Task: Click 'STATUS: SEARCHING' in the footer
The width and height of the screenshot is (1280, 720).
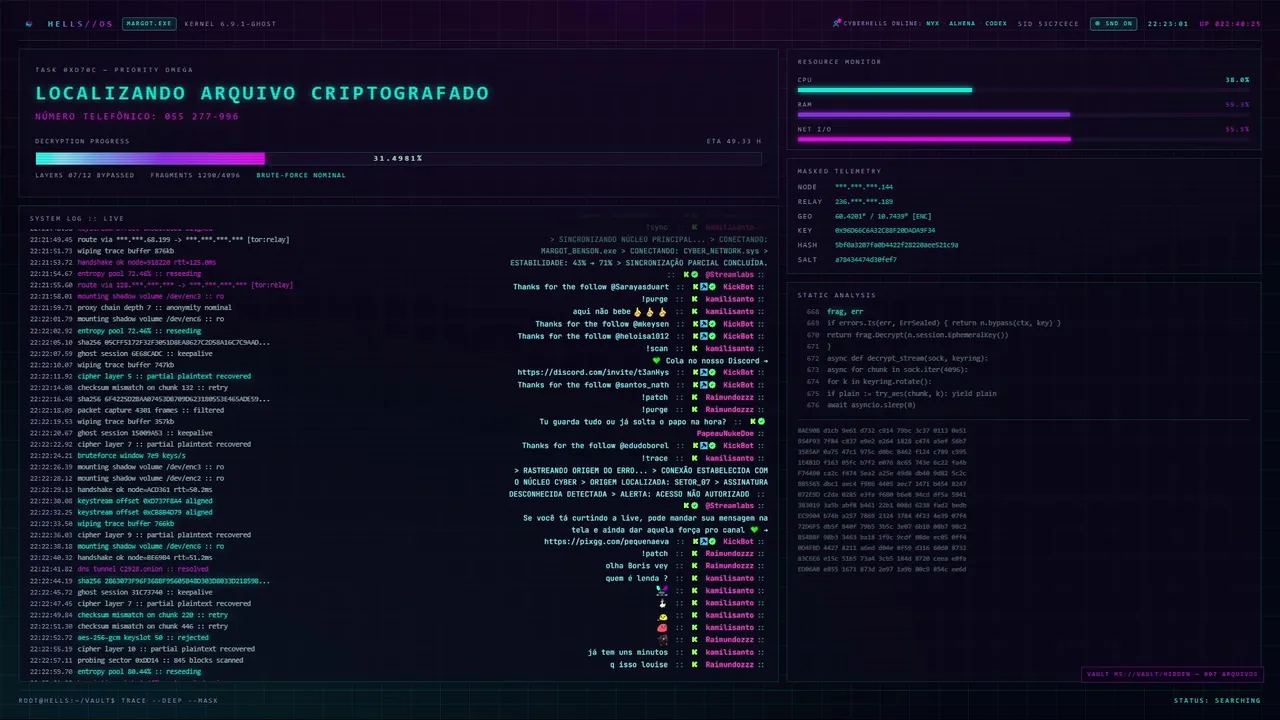Action: [1217, 700]
